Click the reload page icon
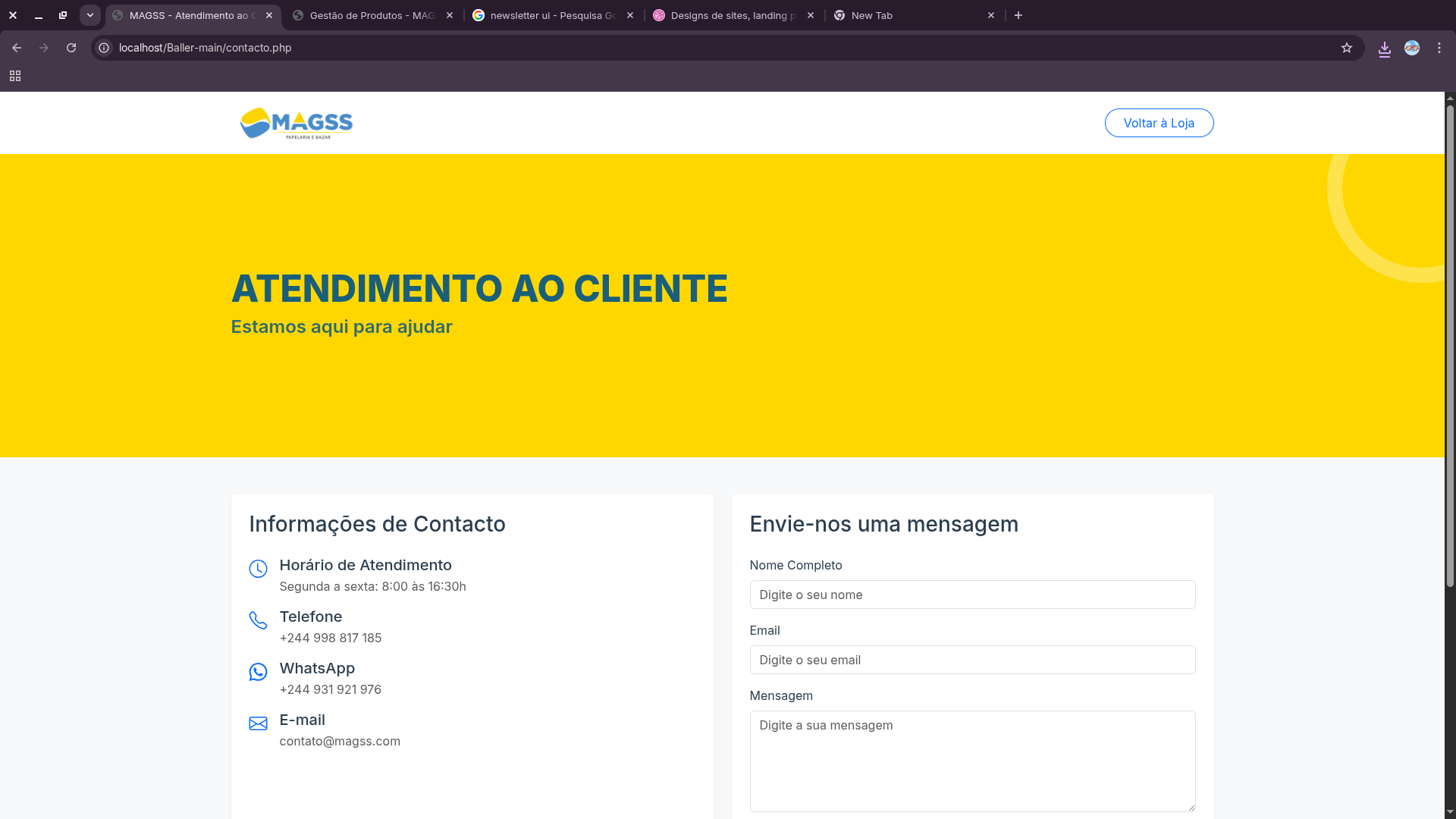1456x819 pixels. [x=71, y=48]
